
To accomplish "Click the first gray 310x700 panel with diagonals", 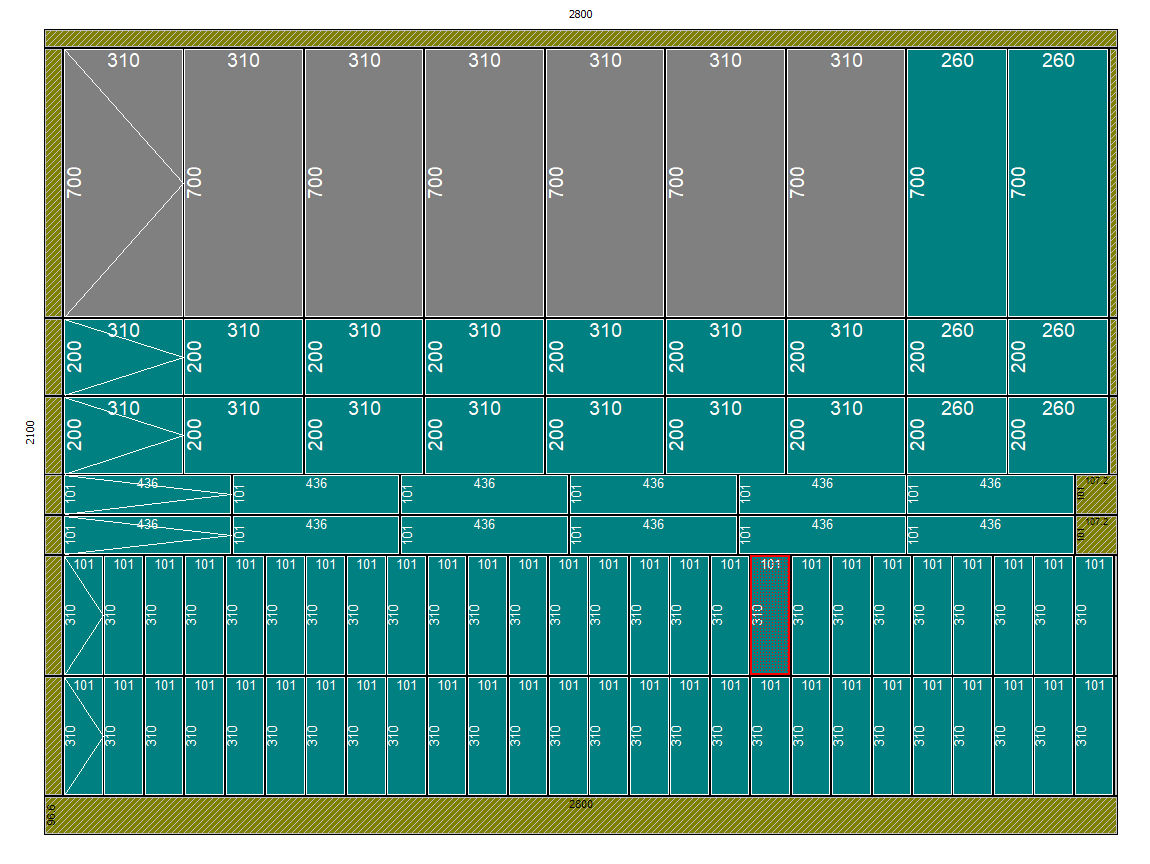I will [x=123, y=183].
